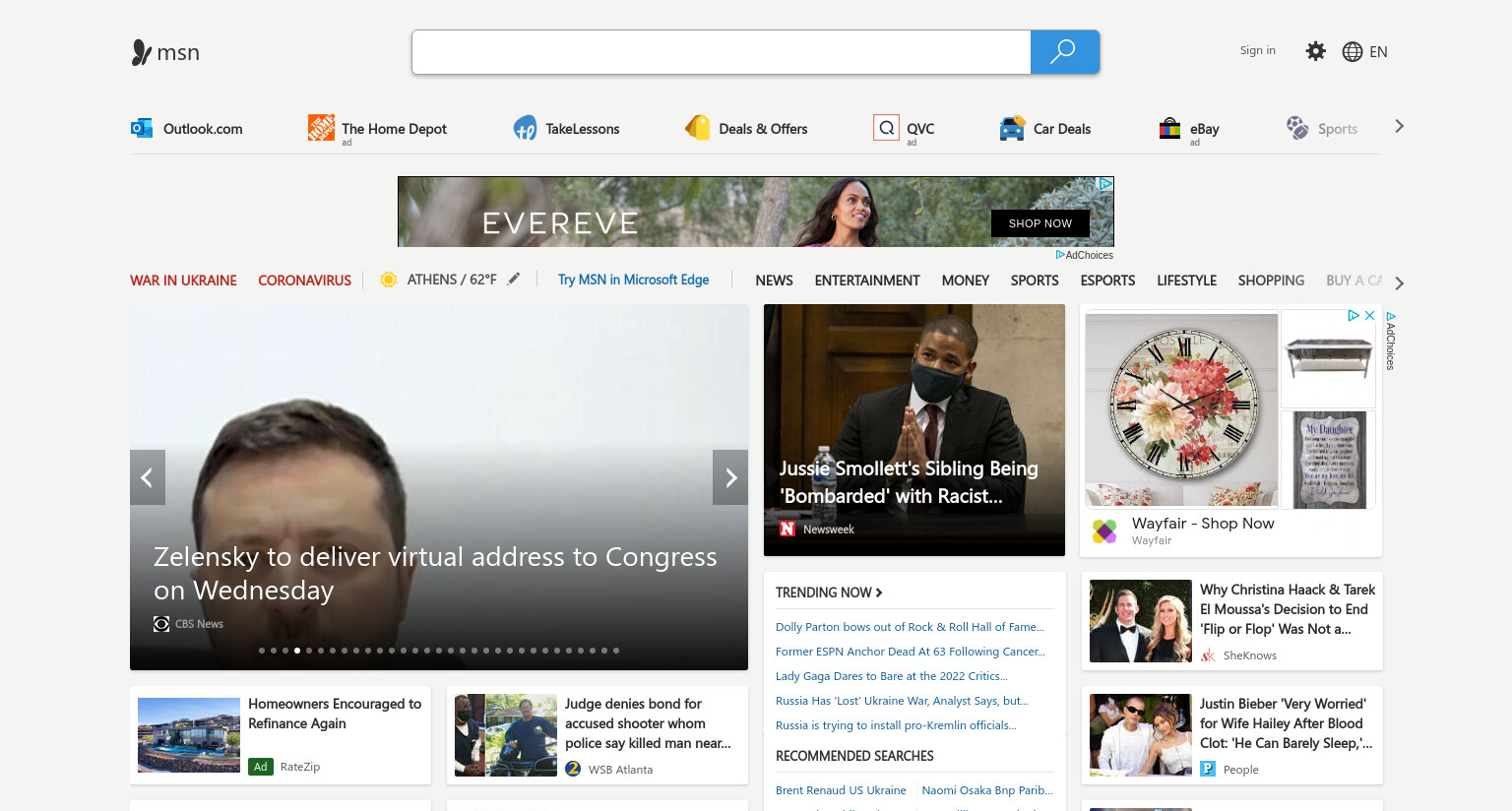Viewport: 1512px width, 811px height.
Task: Open Russia Has 'Lost' Ukraine War story
Action: 902,701
